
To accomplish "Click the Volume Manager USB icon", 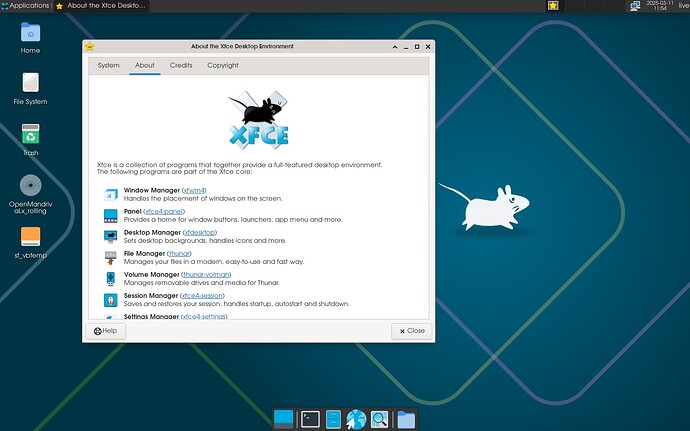I will tap(110, 278).
